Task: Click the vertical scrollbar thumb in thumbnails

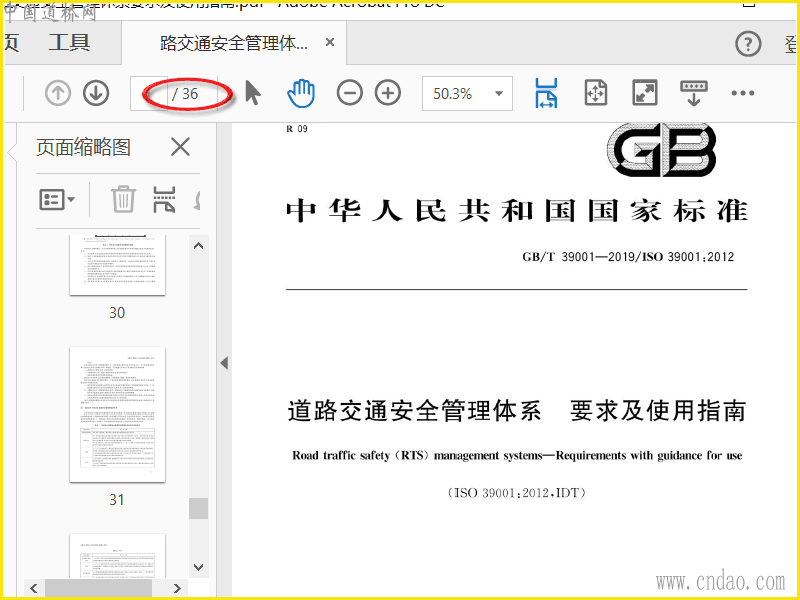Action: pos(198,508)
